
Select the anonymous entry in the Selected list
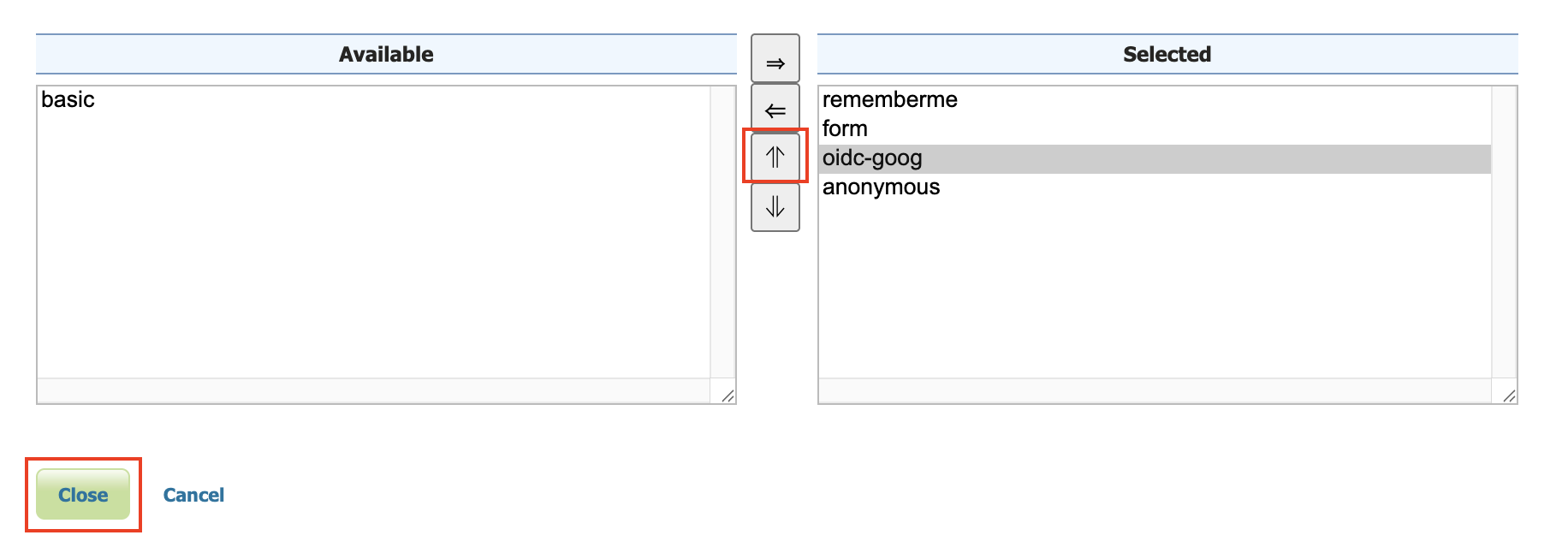[x=880, y=187]
